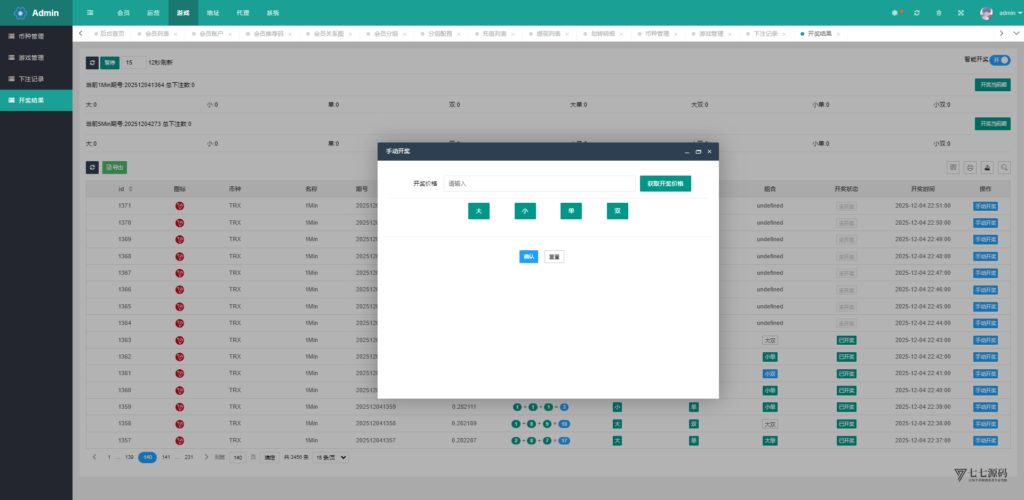Click the lock screen icon in header
Image resolution: width=1024 pixels, height=500 pixels.
pyautogui.click(x=938, y=13)
